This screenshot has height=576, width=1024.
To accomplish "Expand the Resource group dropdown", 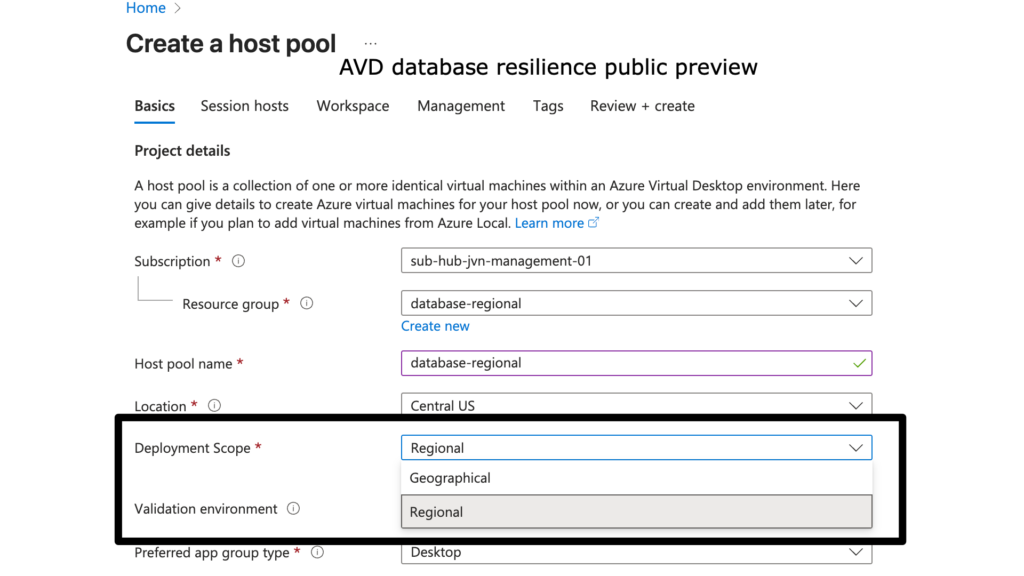I will pyautogui.click(x=636, y=303).
